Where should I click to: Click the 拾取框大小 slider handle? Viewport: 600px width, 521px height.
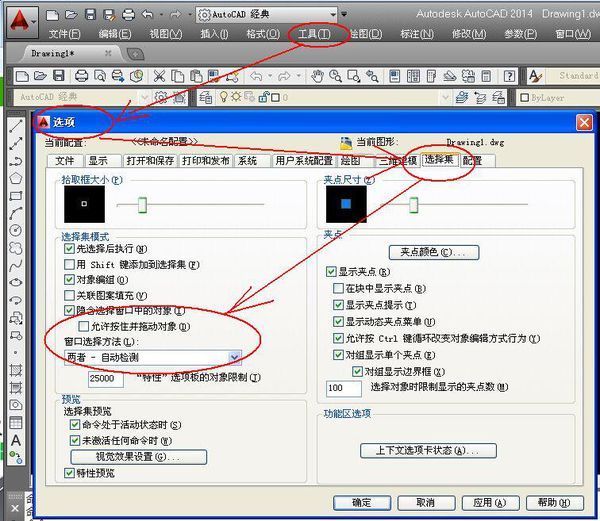(142, 205)
